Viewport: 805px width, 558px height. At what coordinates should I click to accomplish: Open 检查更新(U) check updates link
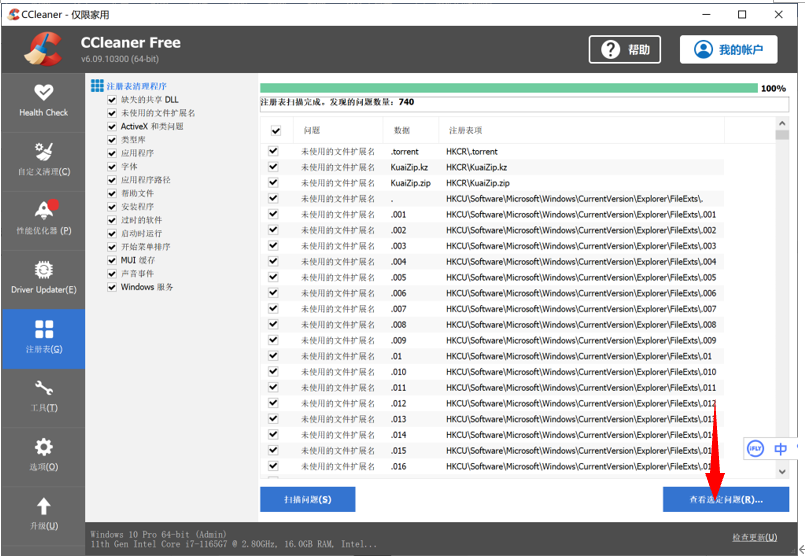[x=754, y=537]
